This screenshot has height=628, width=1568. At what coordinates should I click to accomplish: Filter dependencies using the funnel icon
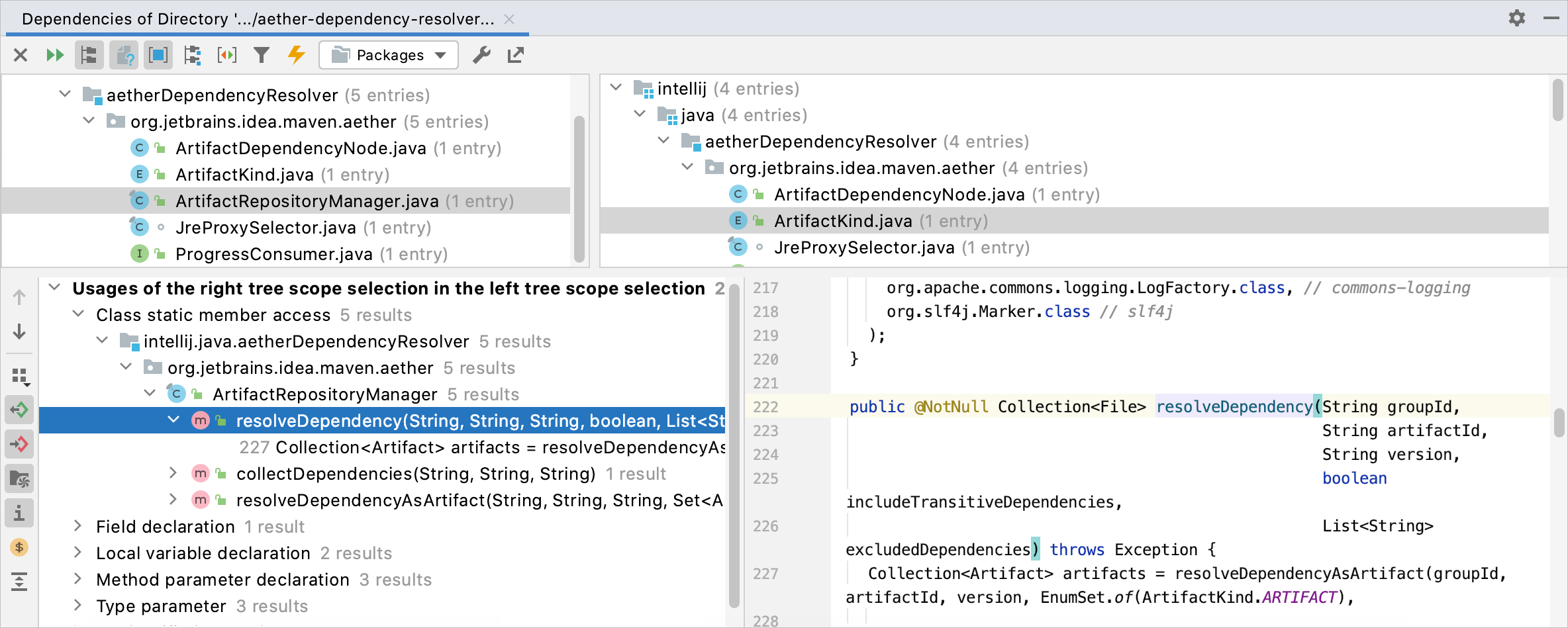coord(262,55)
